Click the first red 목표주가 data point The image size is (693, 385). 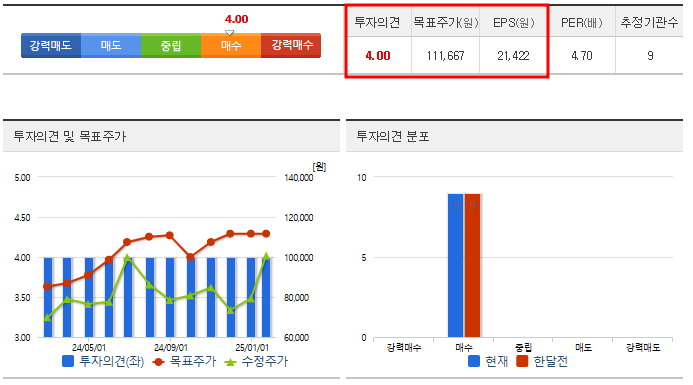(47, 286)
